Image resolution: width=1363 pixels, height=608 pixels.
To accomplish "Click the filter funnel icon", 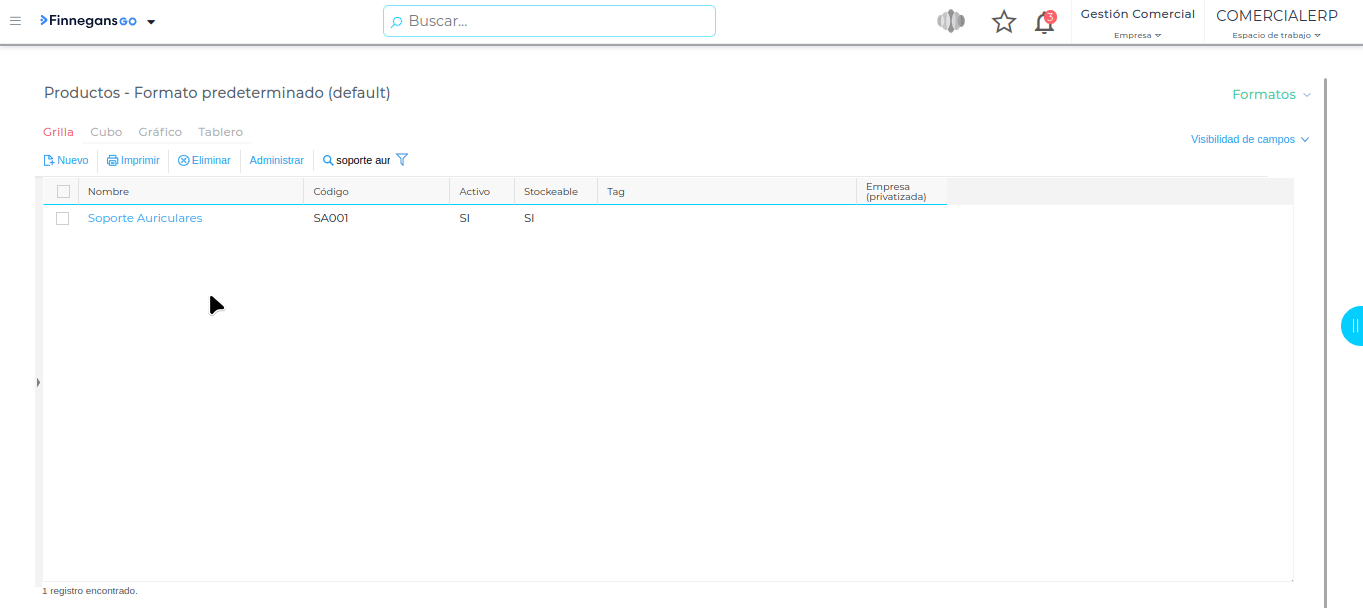I will click(x=402, y=160).
